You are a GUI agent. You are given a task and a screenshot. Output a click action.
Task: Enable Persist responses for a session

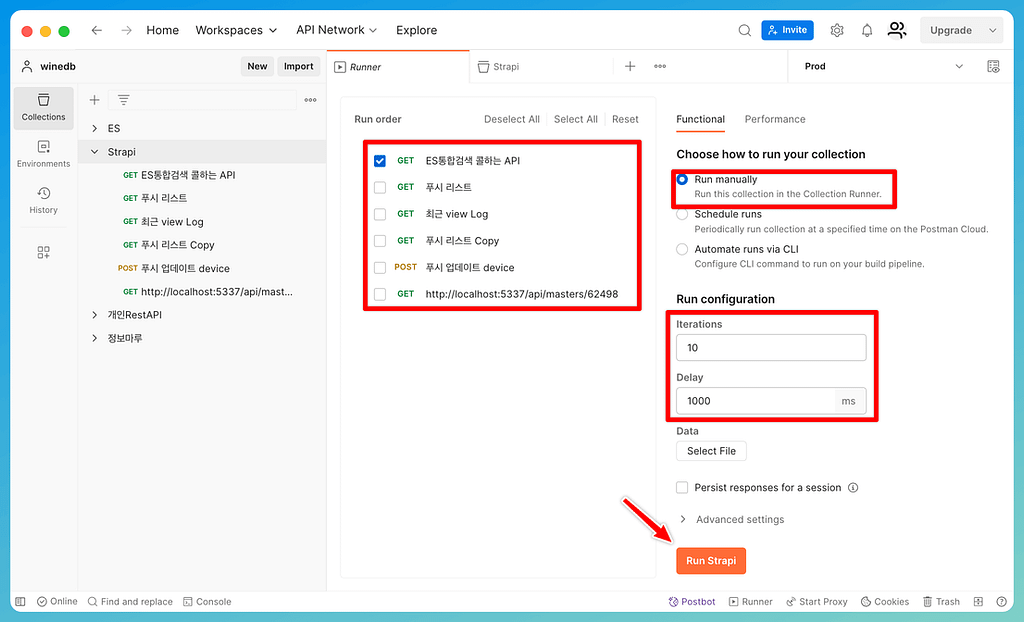click(682, 488)
